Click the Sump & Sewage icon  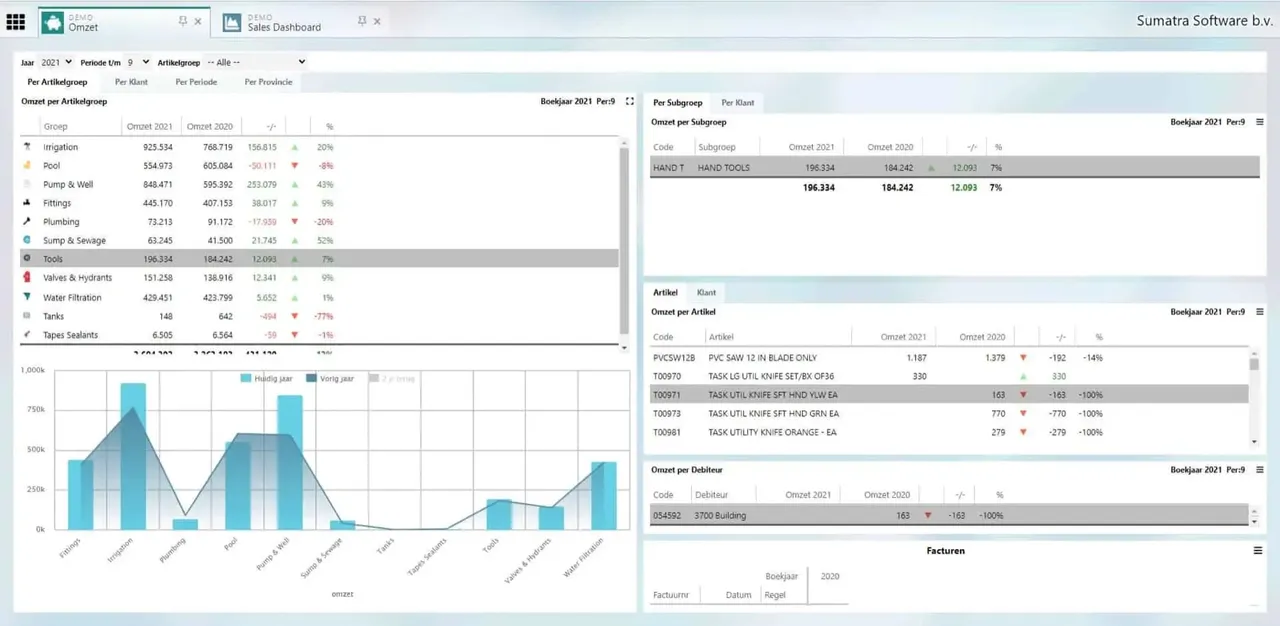pyautogui.click(x=27, y=240)
